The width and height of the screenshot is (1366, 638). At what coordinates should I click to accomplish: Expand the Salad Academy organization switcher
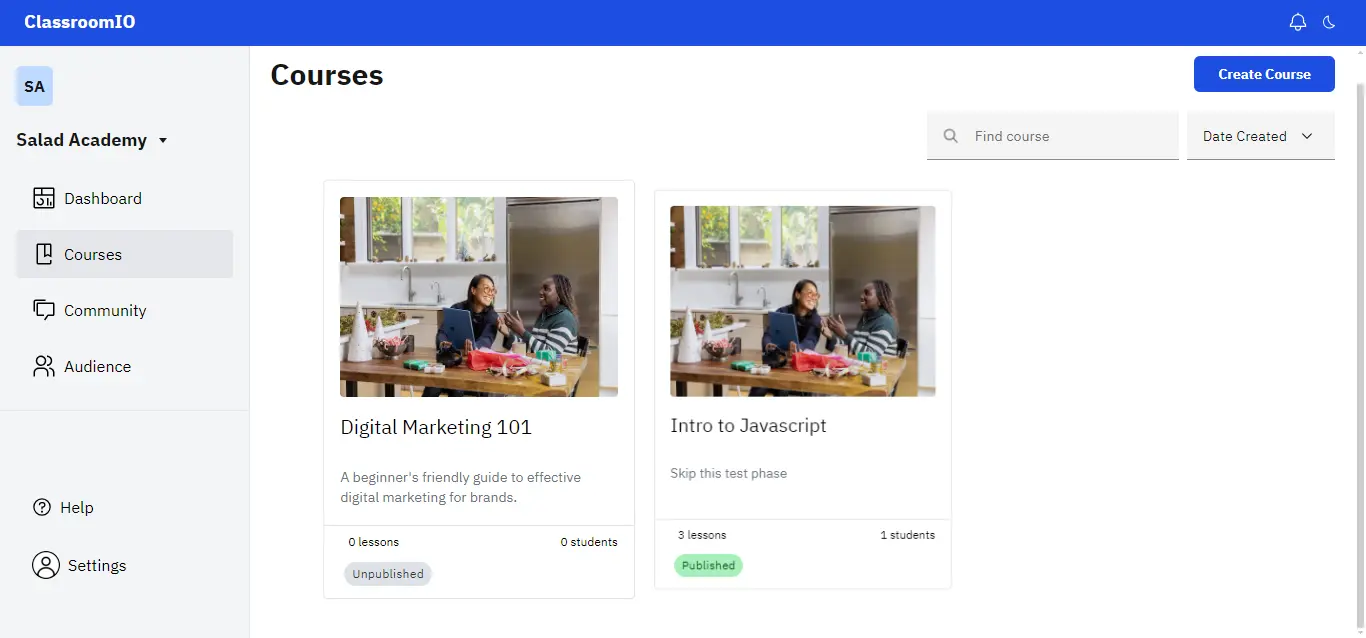click(x=91, y=140)
